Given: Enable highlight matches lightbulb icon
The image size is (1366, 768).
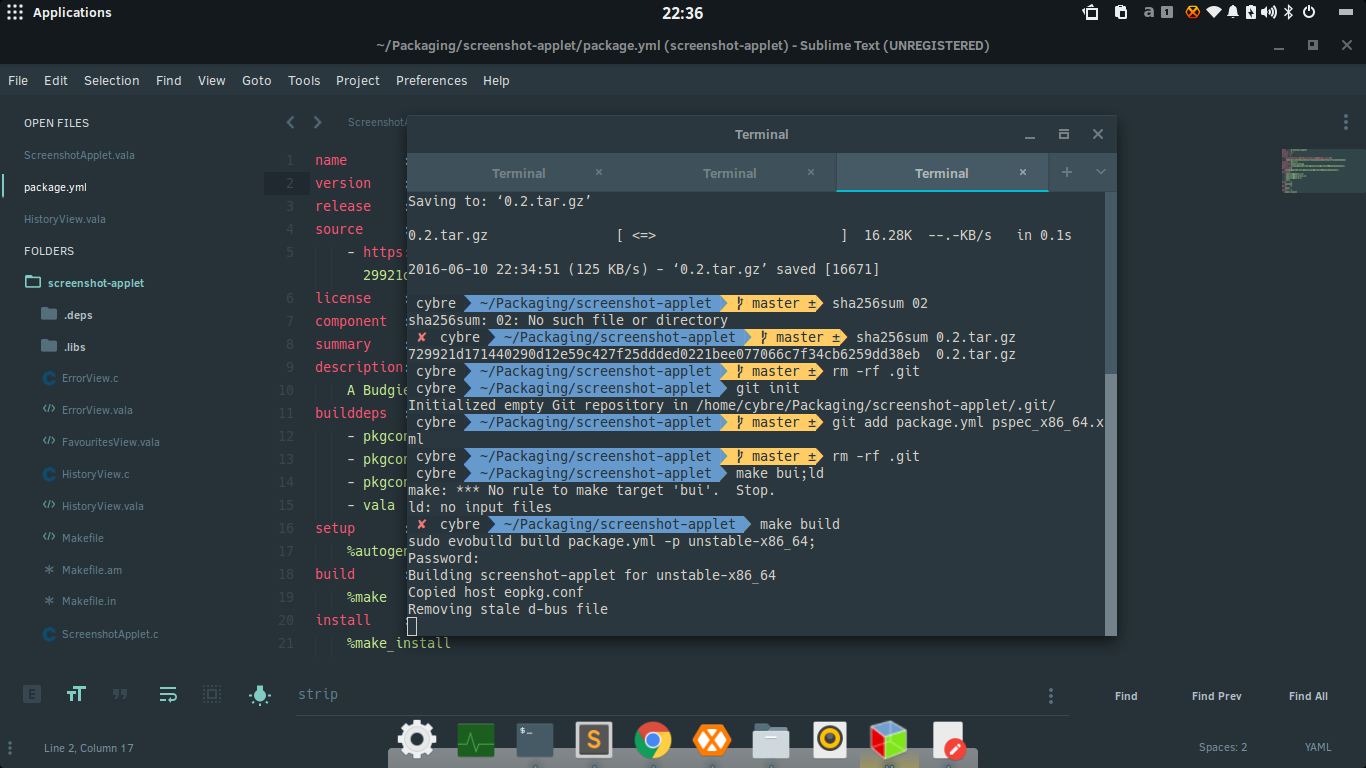Looking at the screenshot, I should click(260, 694).
